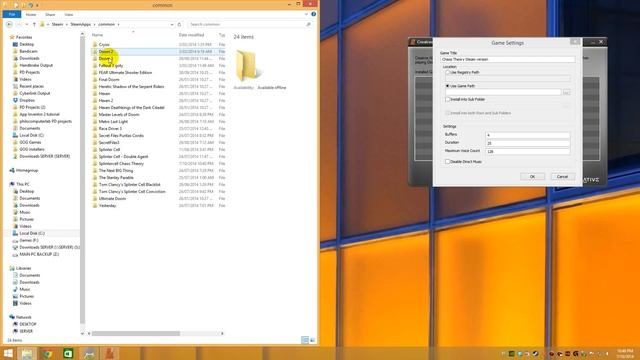Switch to details view icon in status bar
640x360 pixels.
[305, 340]
